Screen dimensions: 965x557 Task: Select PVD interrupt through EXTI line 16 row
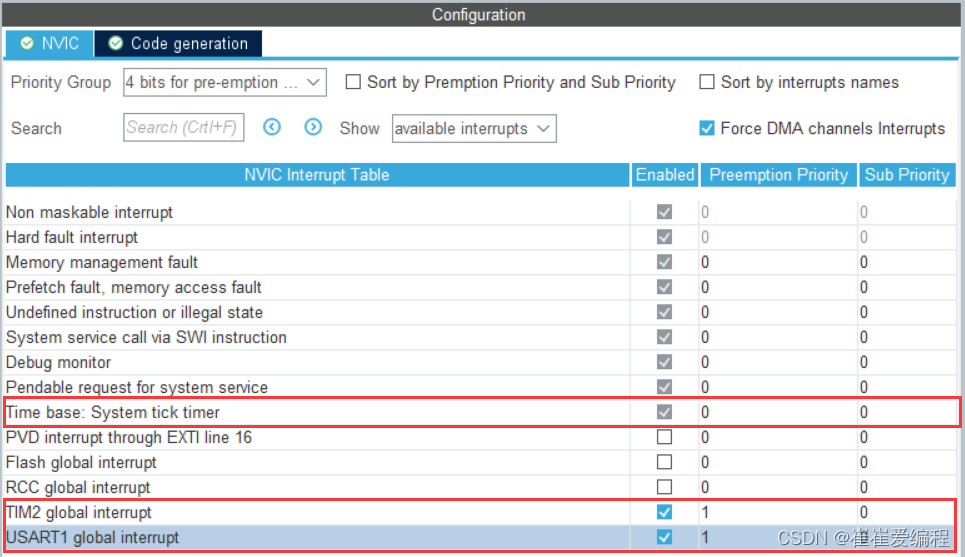point(480,438)
